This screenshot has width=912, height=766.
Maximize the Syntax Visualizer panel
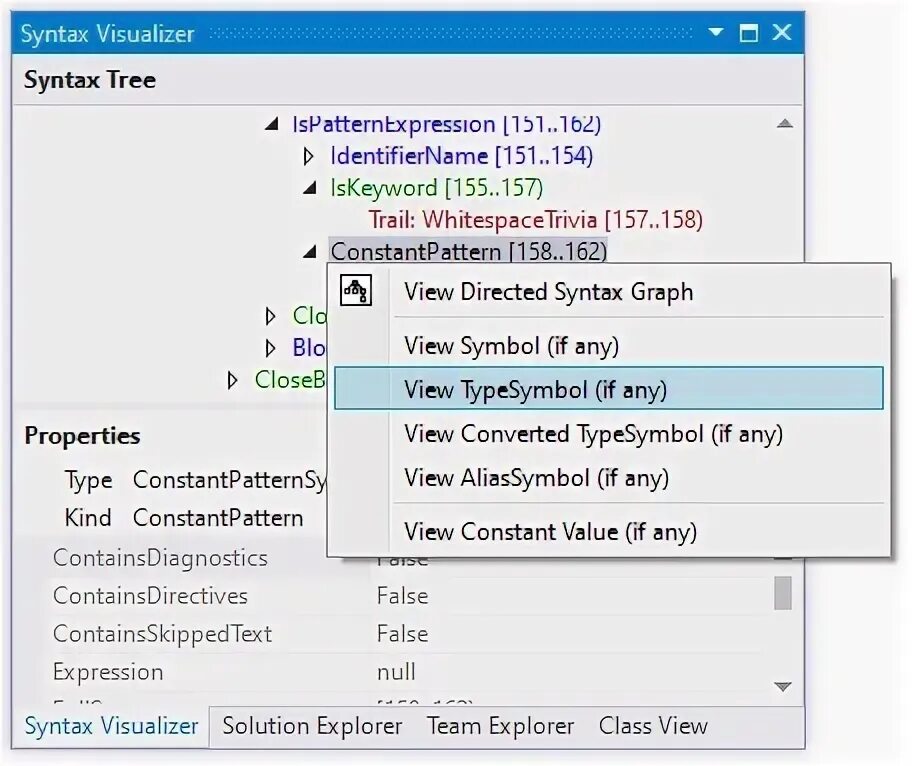coord(749,33)
